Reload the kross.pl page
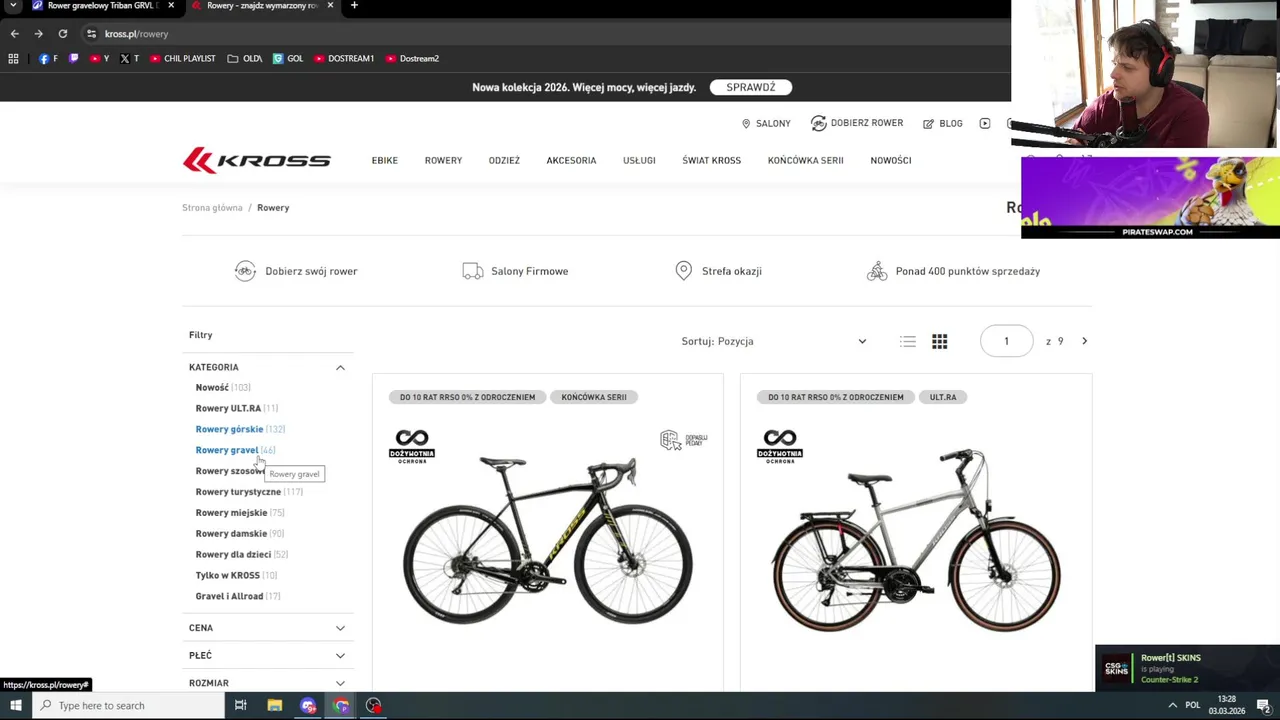 pyautogui.click(x=62, y=34)
